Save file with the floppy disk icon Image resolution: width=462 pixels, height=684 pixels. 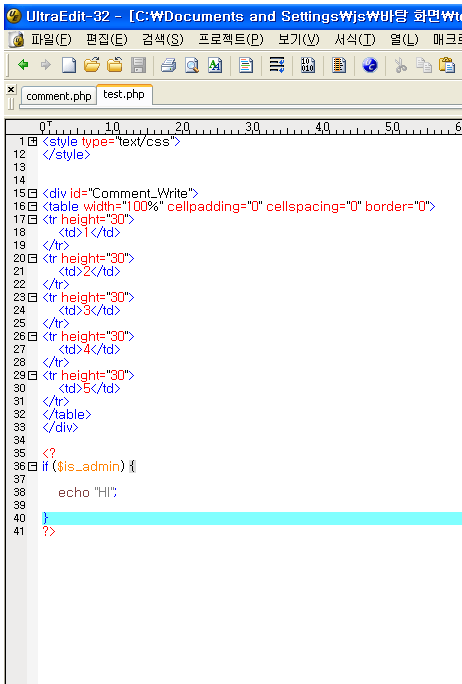tap(138, 65)
